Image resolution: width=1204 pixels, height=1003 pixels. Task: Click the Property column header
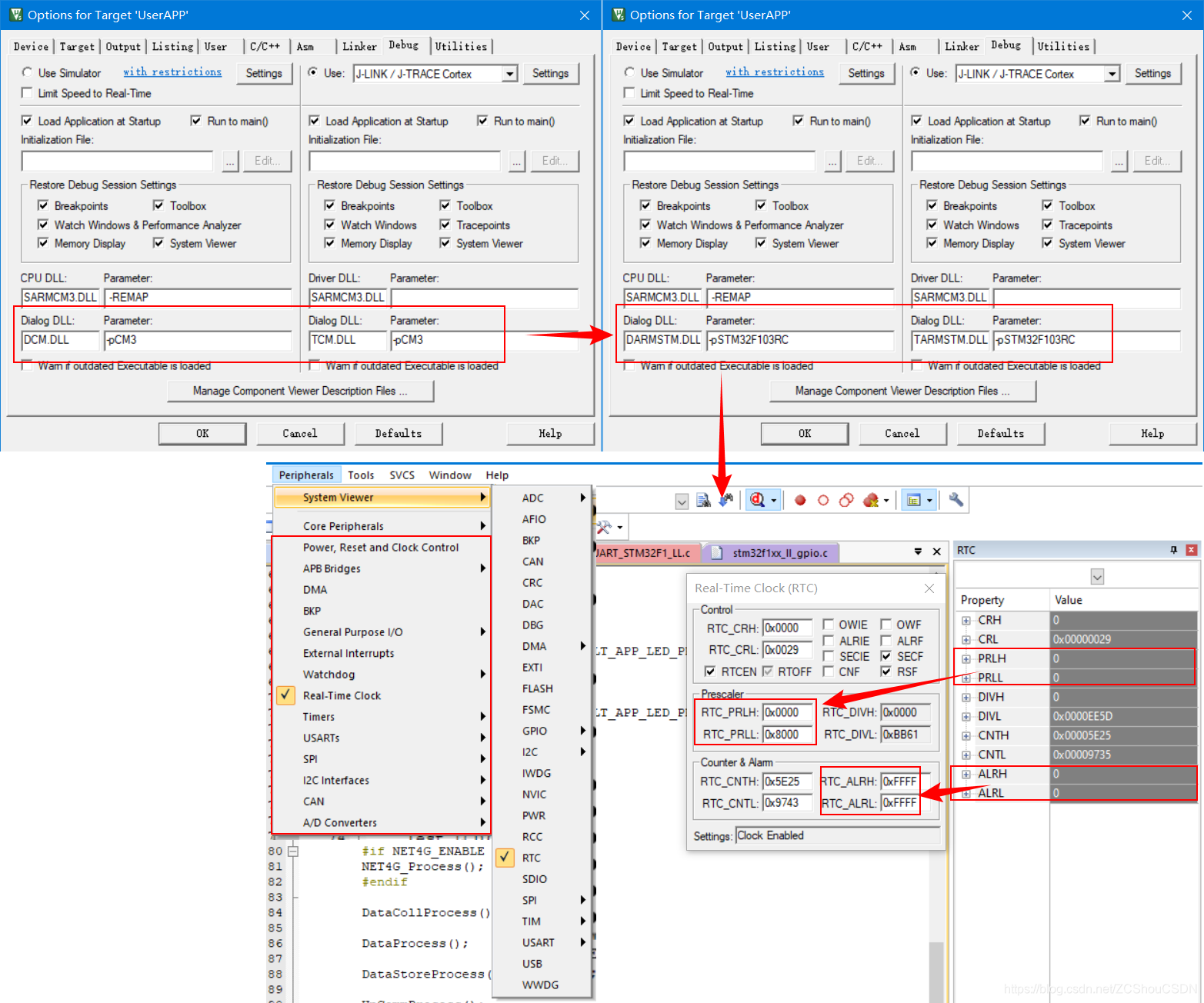click(x=1002, y=600)
